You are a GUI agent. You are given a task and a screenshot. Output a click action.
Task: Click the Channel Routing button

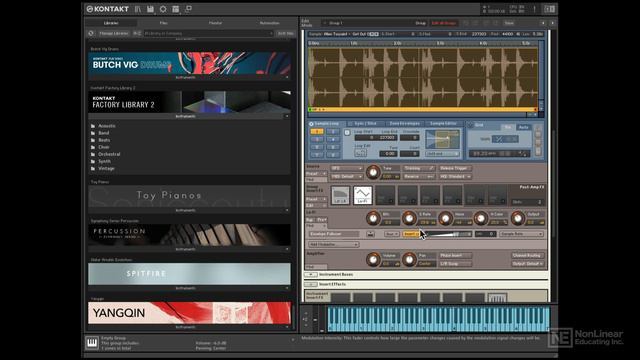527,256
